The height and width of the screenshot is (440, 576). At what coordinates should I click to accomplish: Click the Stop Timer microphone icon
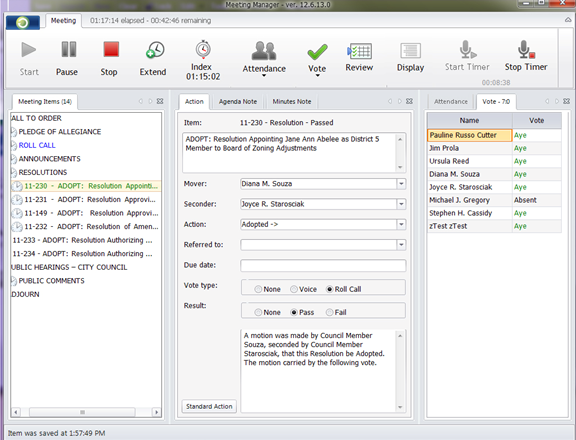point(526,50)
